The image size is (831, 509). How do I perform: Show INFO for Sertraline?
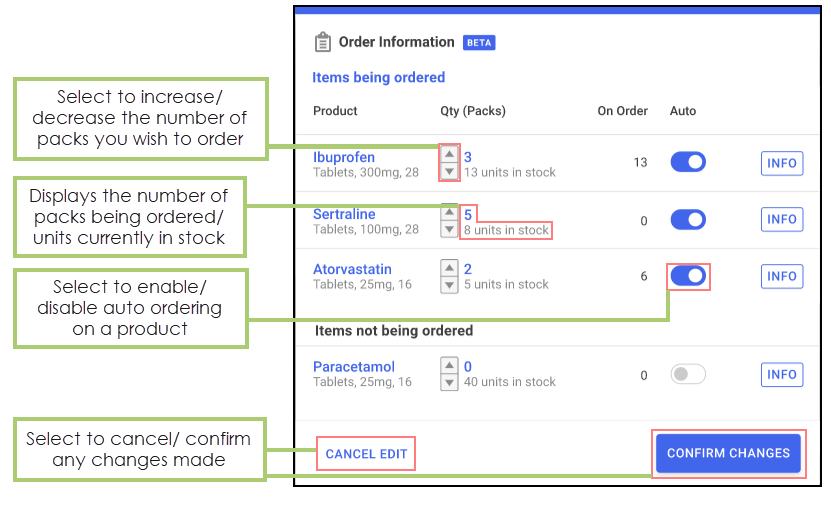click(782, 219)
